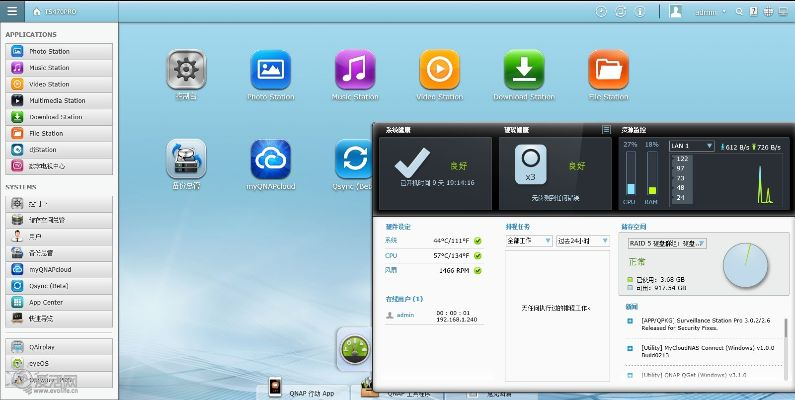The width and height of the screenshot is (795, 400).
Task: Open Video Station desktop icon
Action: pyautogui.click(x=440, y=75)
